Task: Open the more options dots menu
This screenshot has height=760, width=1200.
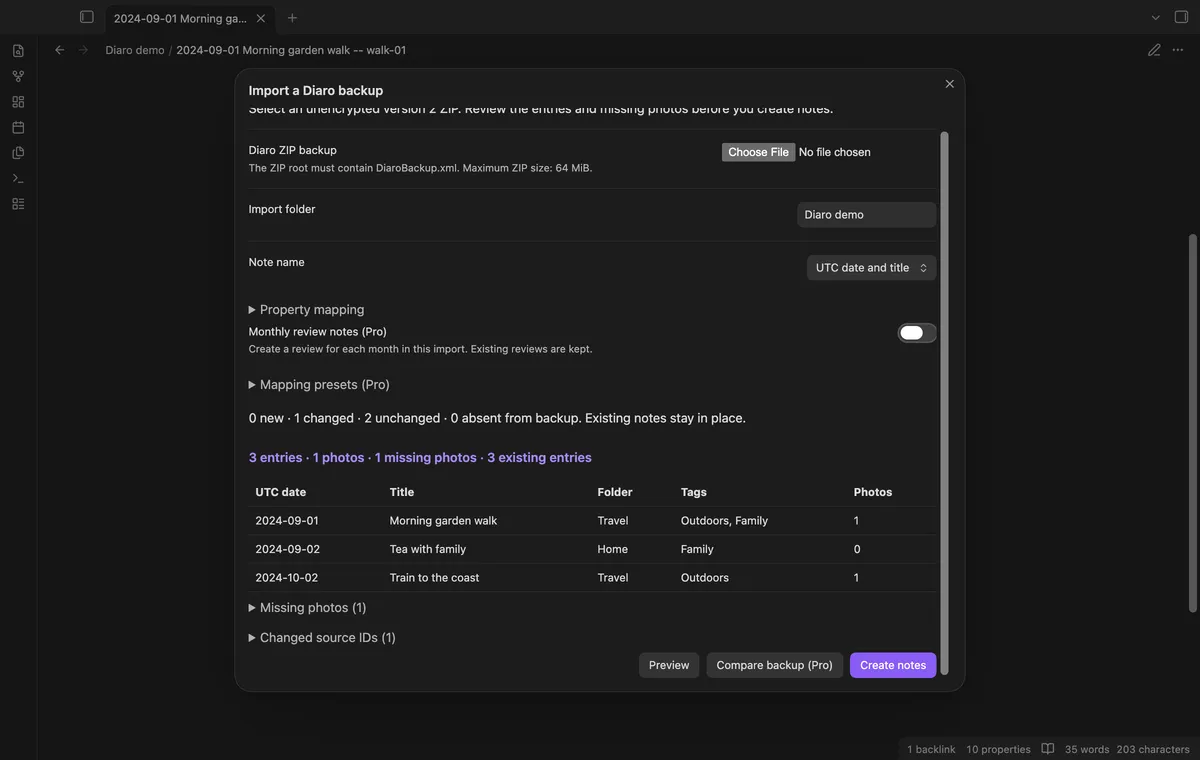Action: point(1180,50)
